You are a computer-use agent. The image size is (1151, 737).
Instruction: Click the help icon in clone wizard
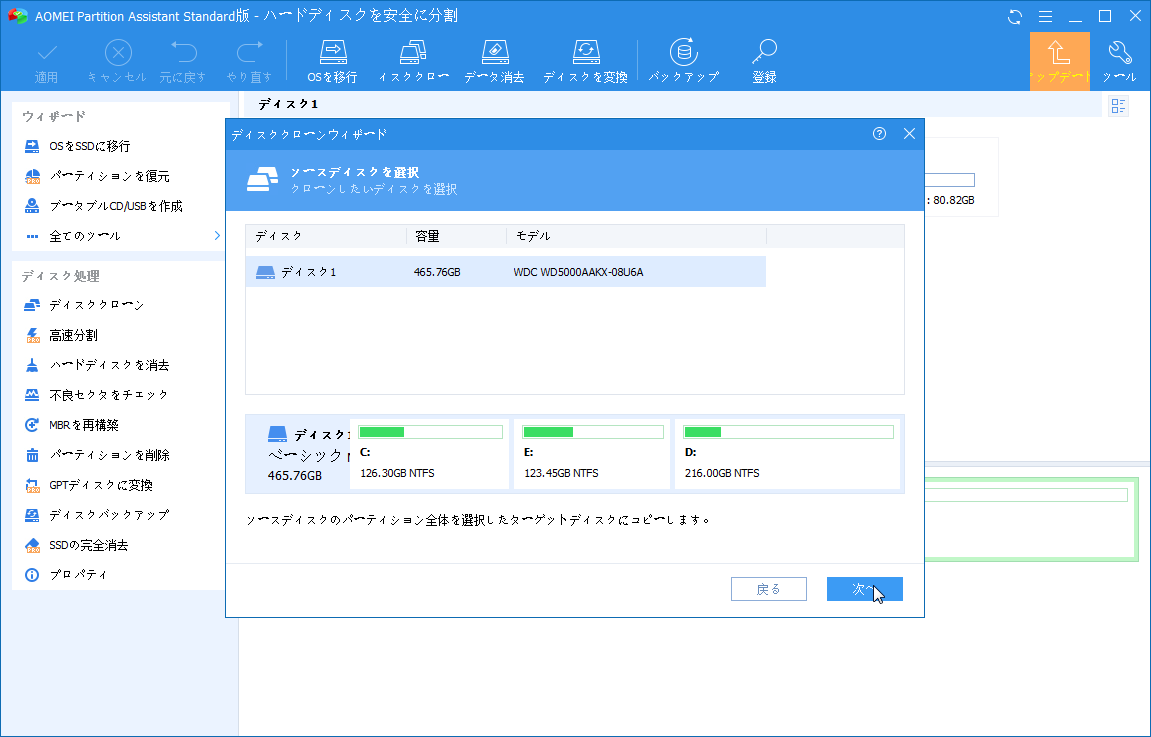point(879,134)
